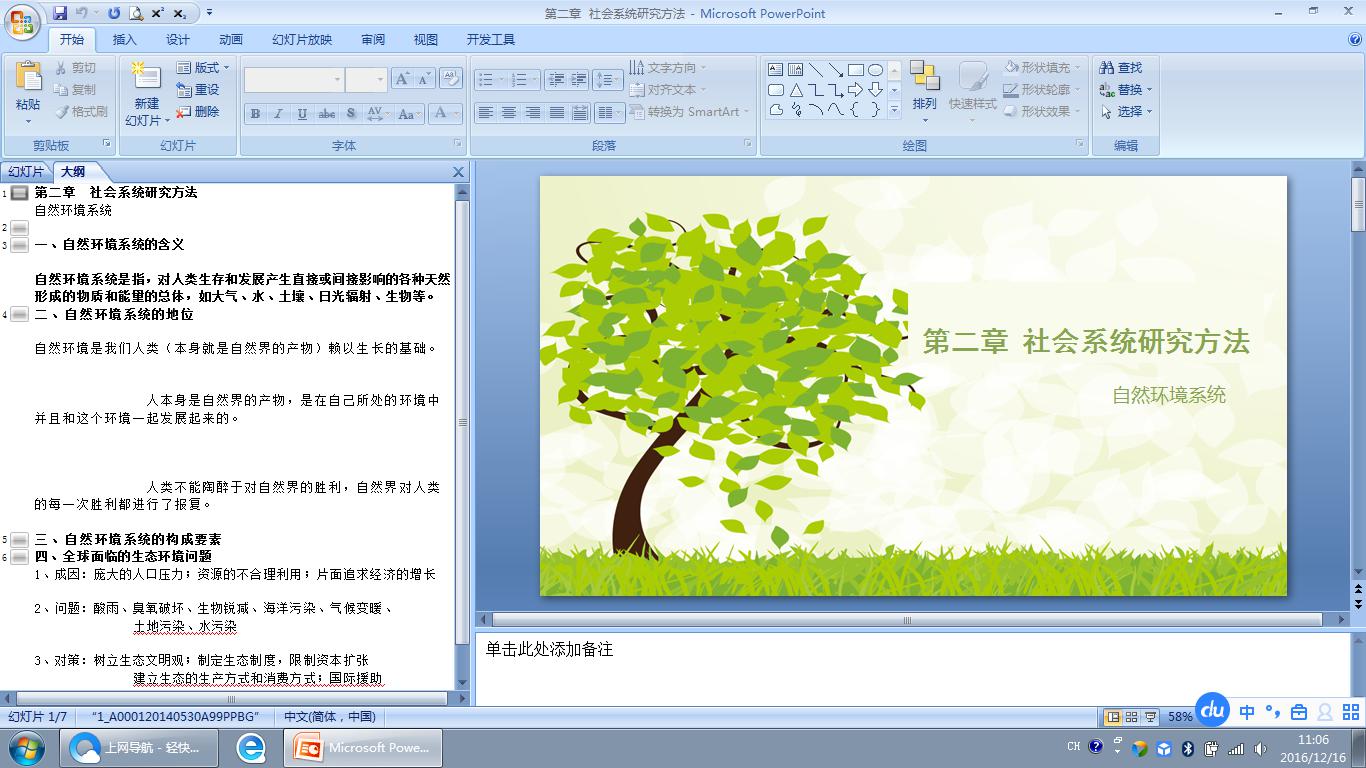Image resolution: width=1366 pixels, height=768 pixels.
Task: Toggle Bold formatting
Action: (255, 114)
